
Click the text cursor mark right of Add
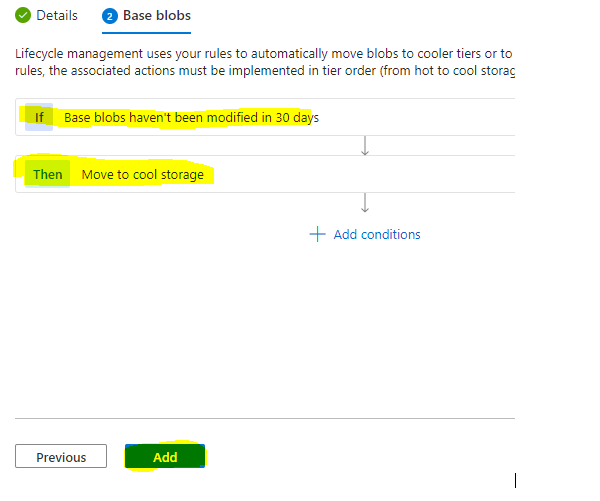click(x=515, y=480)
